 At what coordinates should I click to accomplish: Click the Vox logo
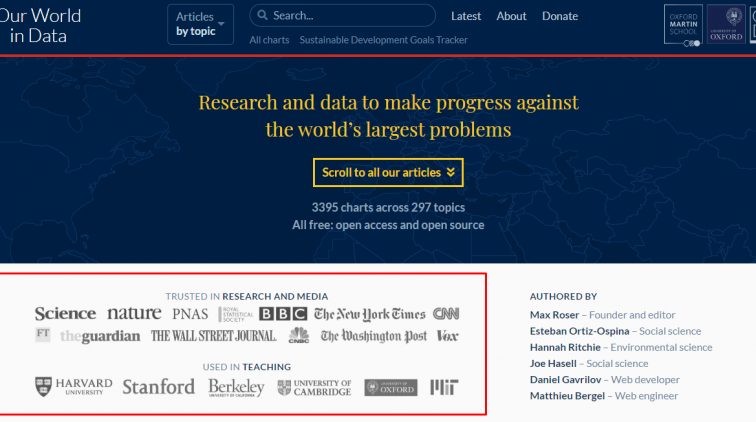tap(447, 336)
